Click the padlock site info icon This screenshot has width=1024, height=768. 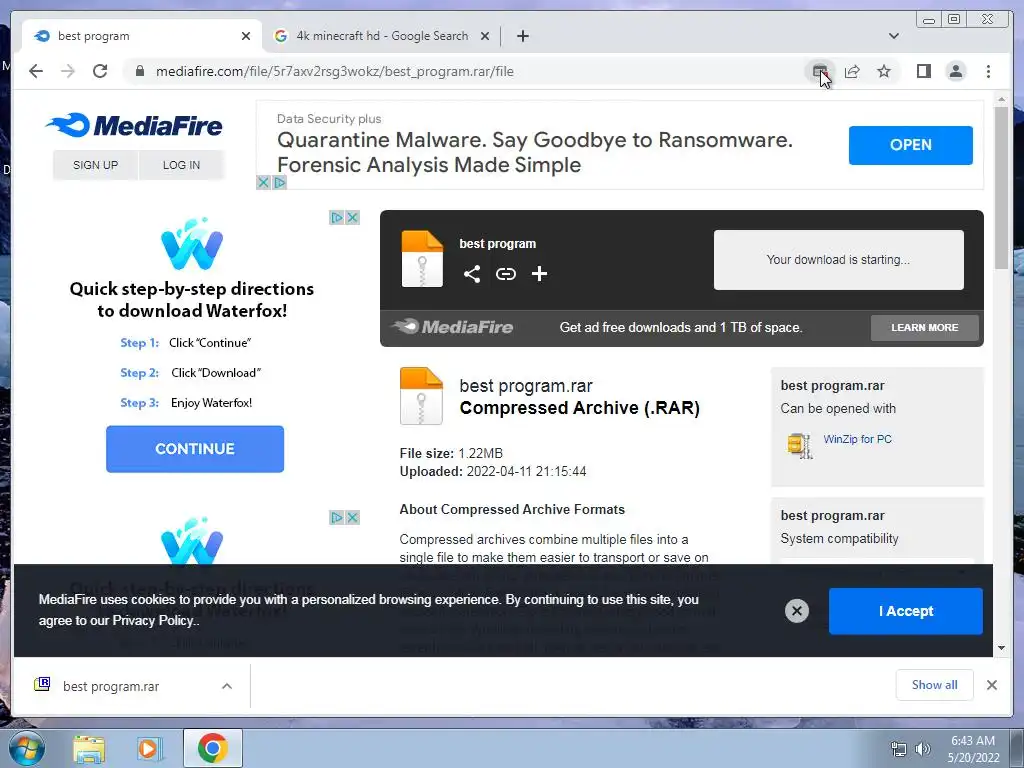[139, 71]
